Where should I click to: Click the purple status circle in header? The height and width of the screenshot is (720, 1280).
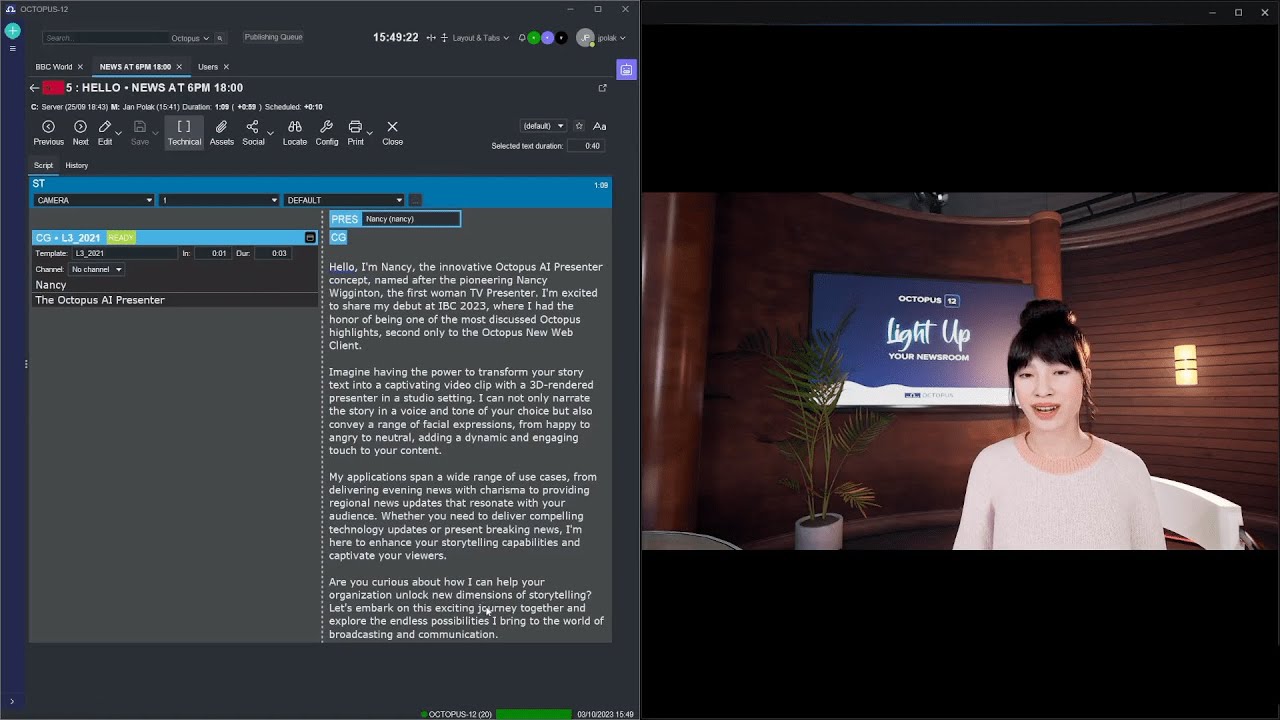(547, 38)
